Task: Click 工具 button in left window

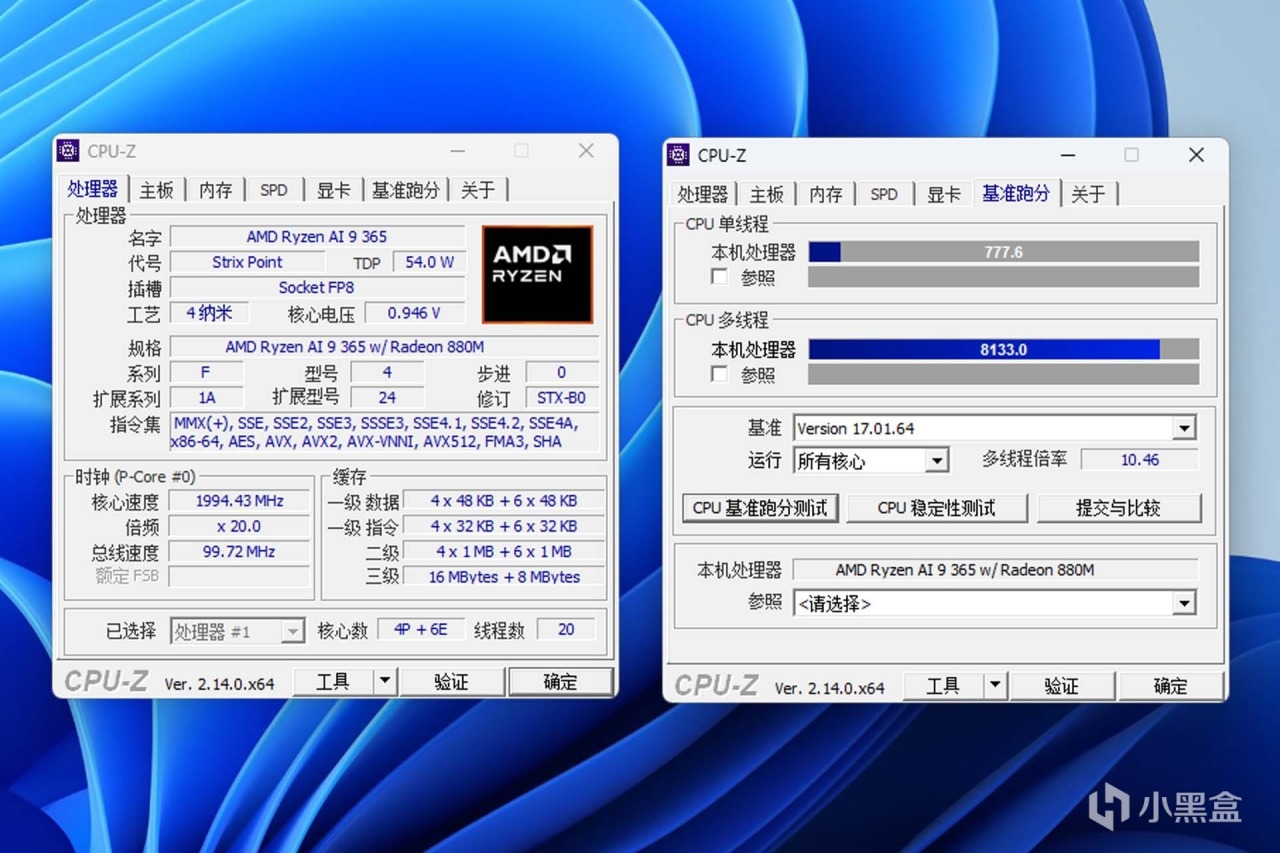Action: [333, 682]
